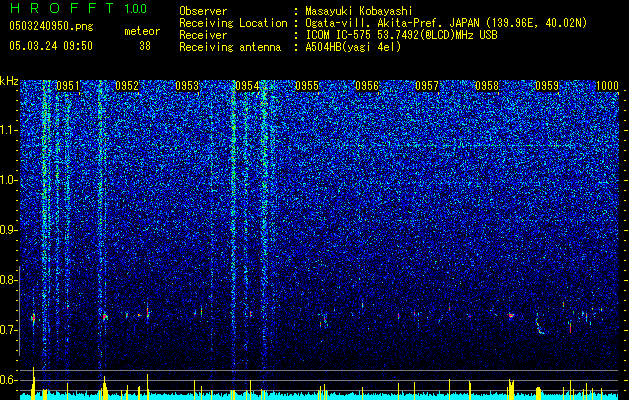Select the antenna value A504HB(yagi 4el)

tap(353, 47)
